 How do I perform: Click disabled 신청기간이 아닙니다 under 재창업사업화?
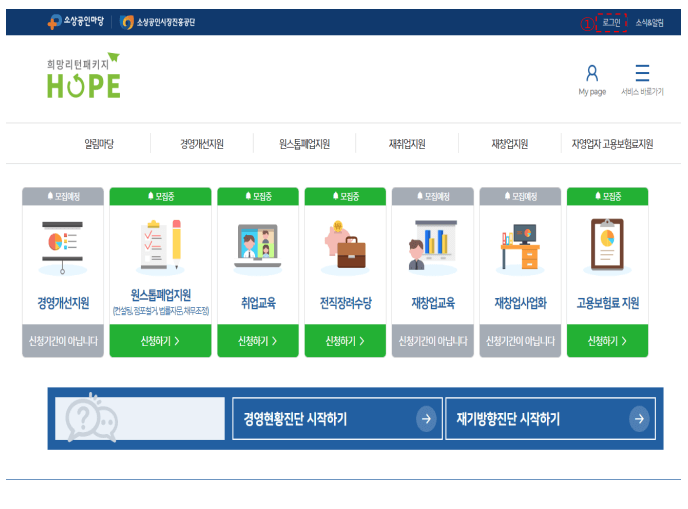(x=520, y=341)
